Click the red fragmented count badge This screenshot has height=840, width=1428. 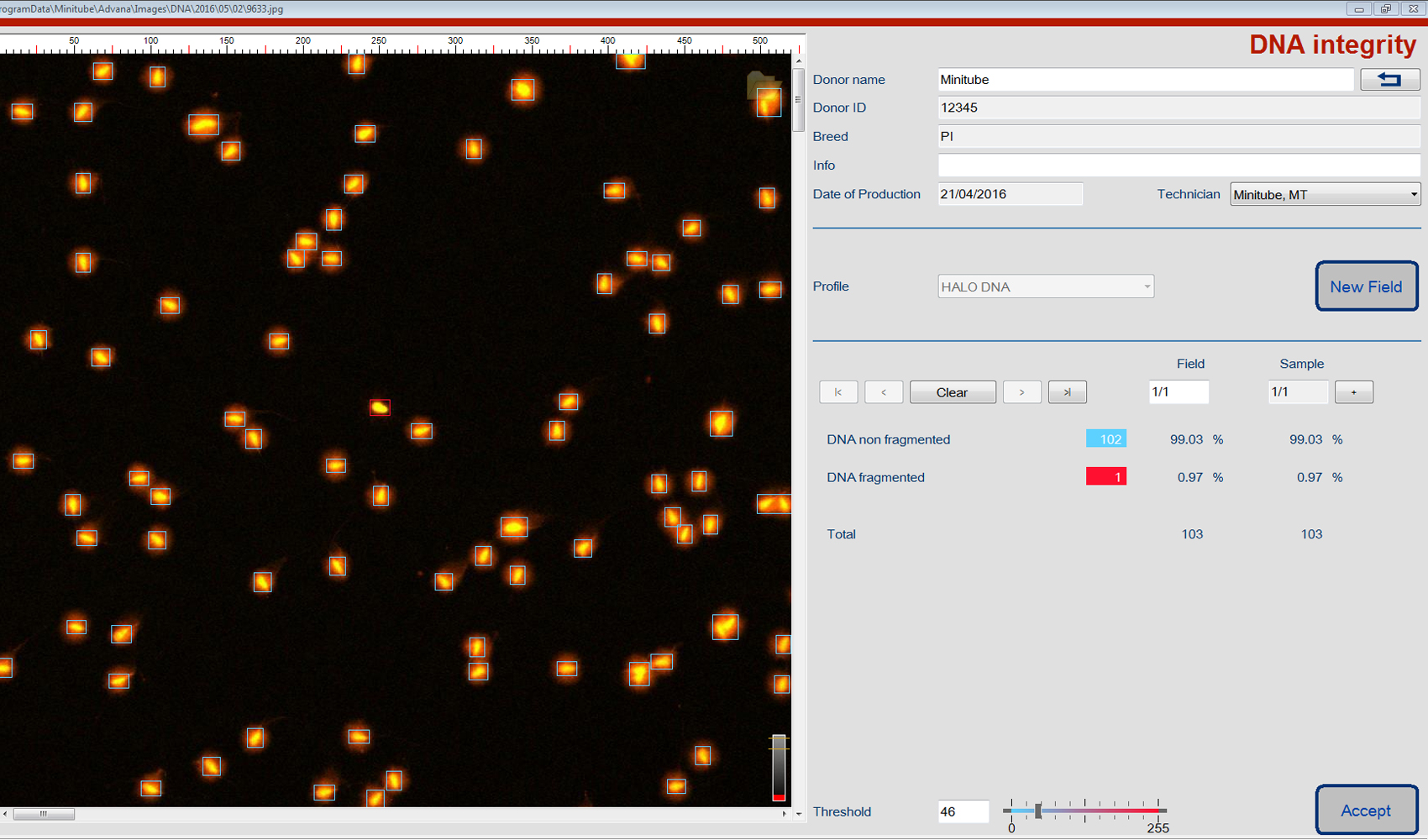click(x=1105, y=477)
